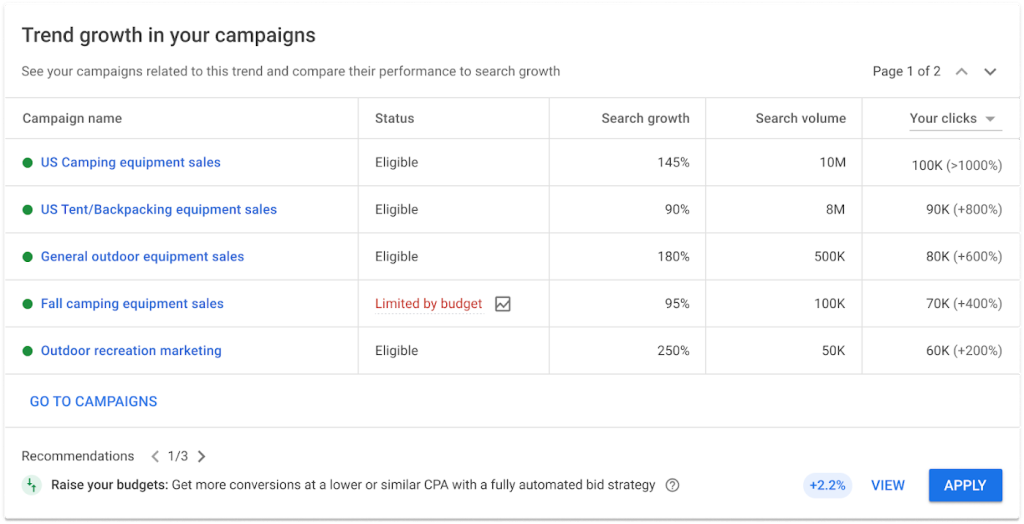Go to next page with down chevron
This screenshot has height=524, width=1024.
(x=990, y=72)
